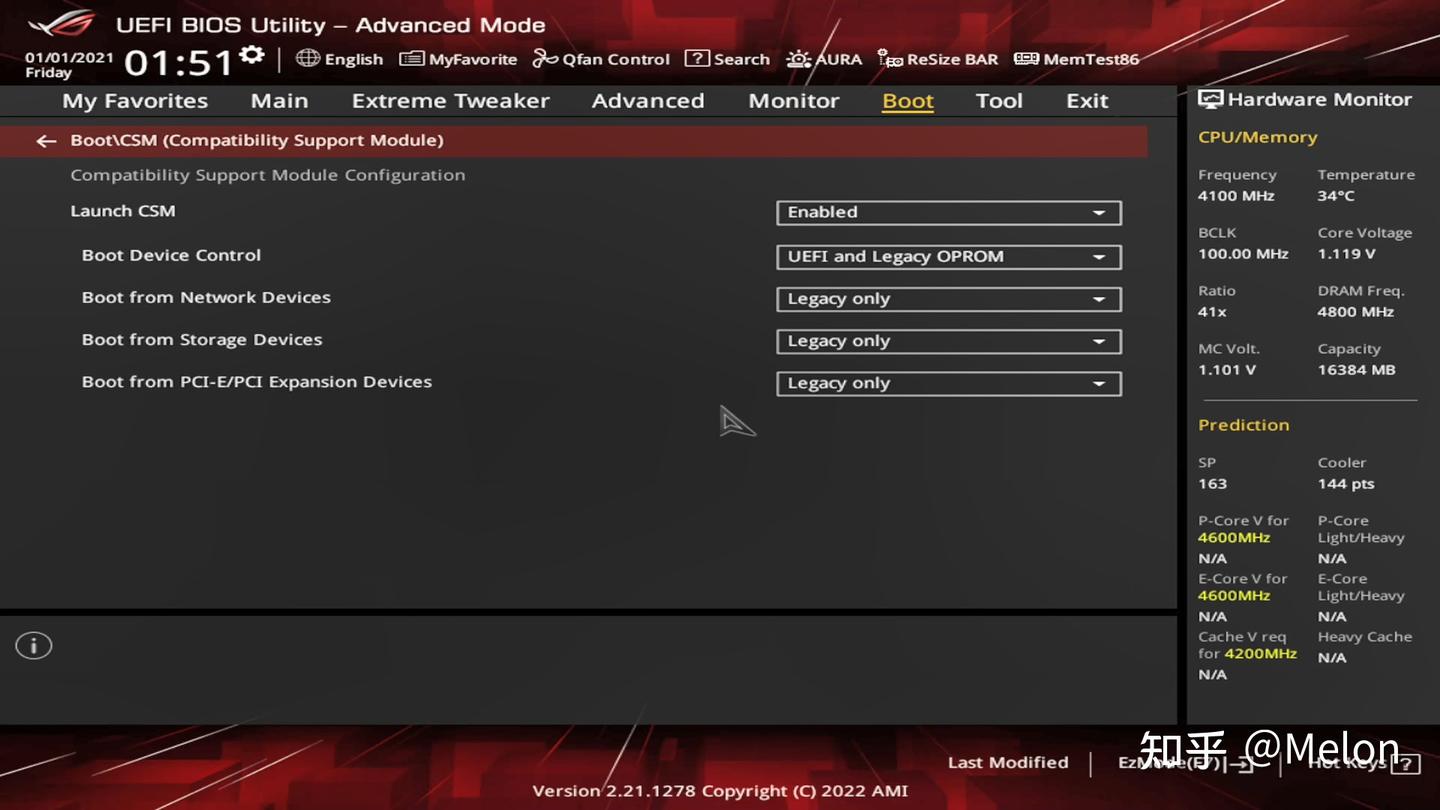Go back using the breadcrumb arrow

[46, 141]
